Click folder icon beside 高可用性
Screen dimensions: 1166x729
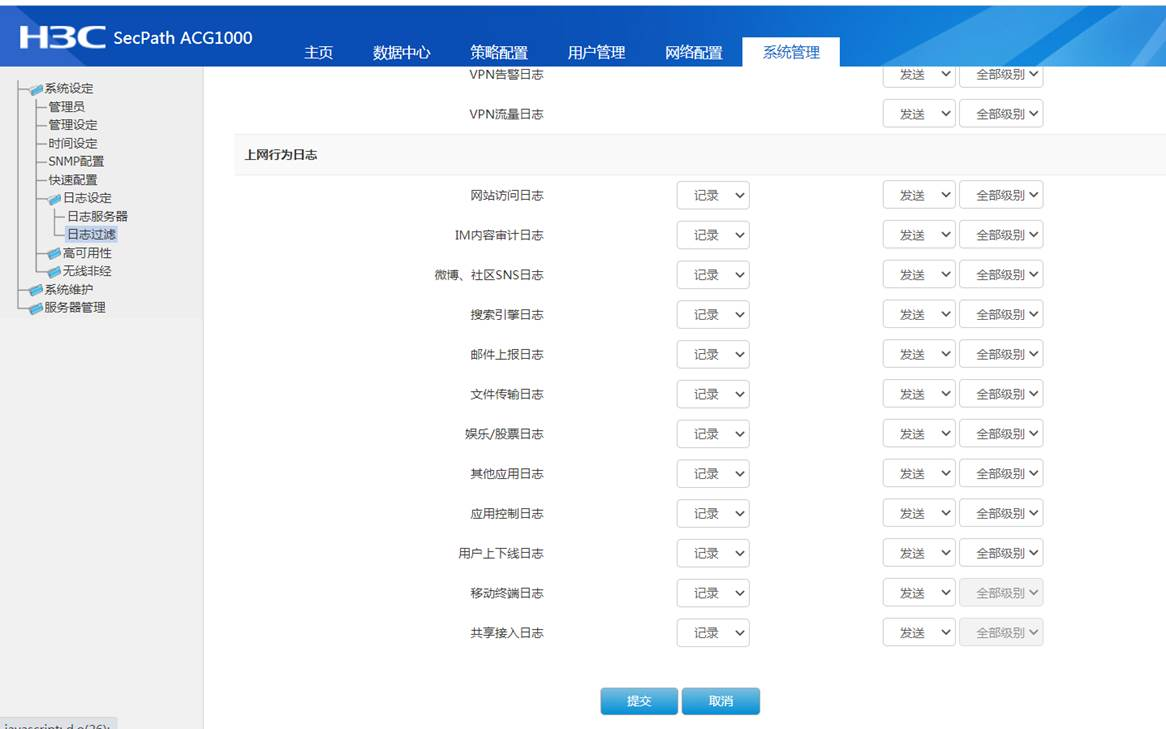click(54, 254)
